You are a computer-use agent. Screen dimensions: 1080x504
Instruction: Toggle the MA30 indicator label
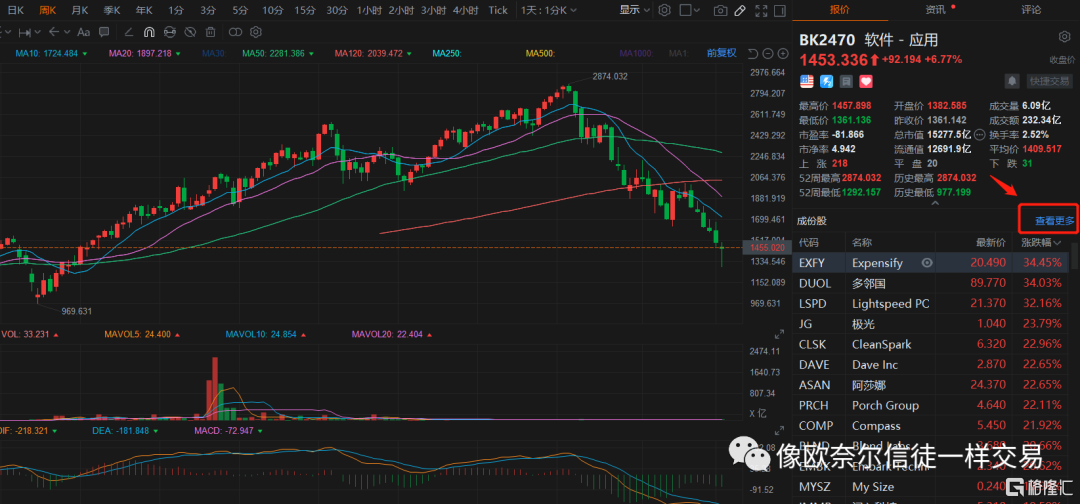click(x=214, y=53)
